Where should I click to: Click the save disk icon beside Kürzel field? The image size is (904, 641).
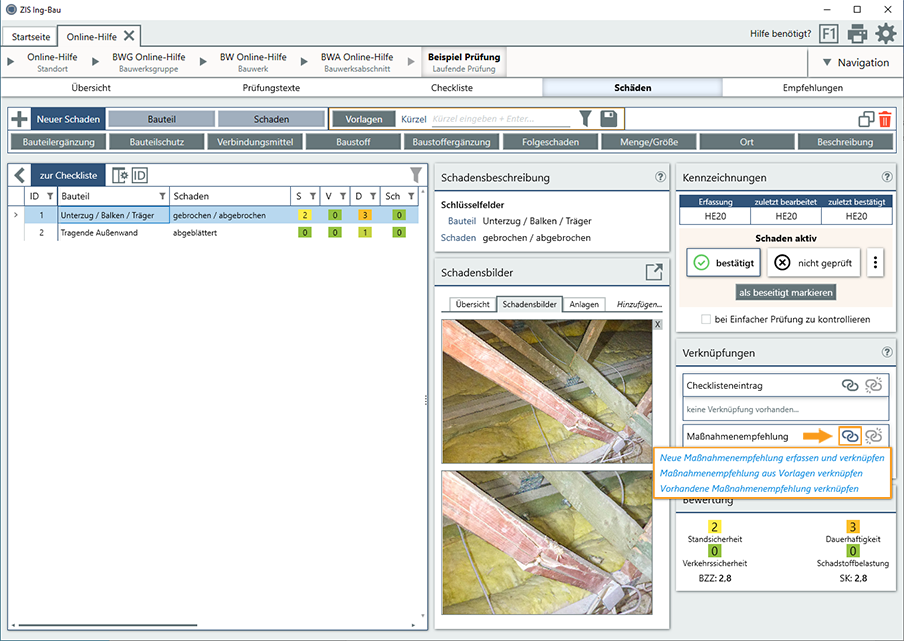tap(608, 119)
